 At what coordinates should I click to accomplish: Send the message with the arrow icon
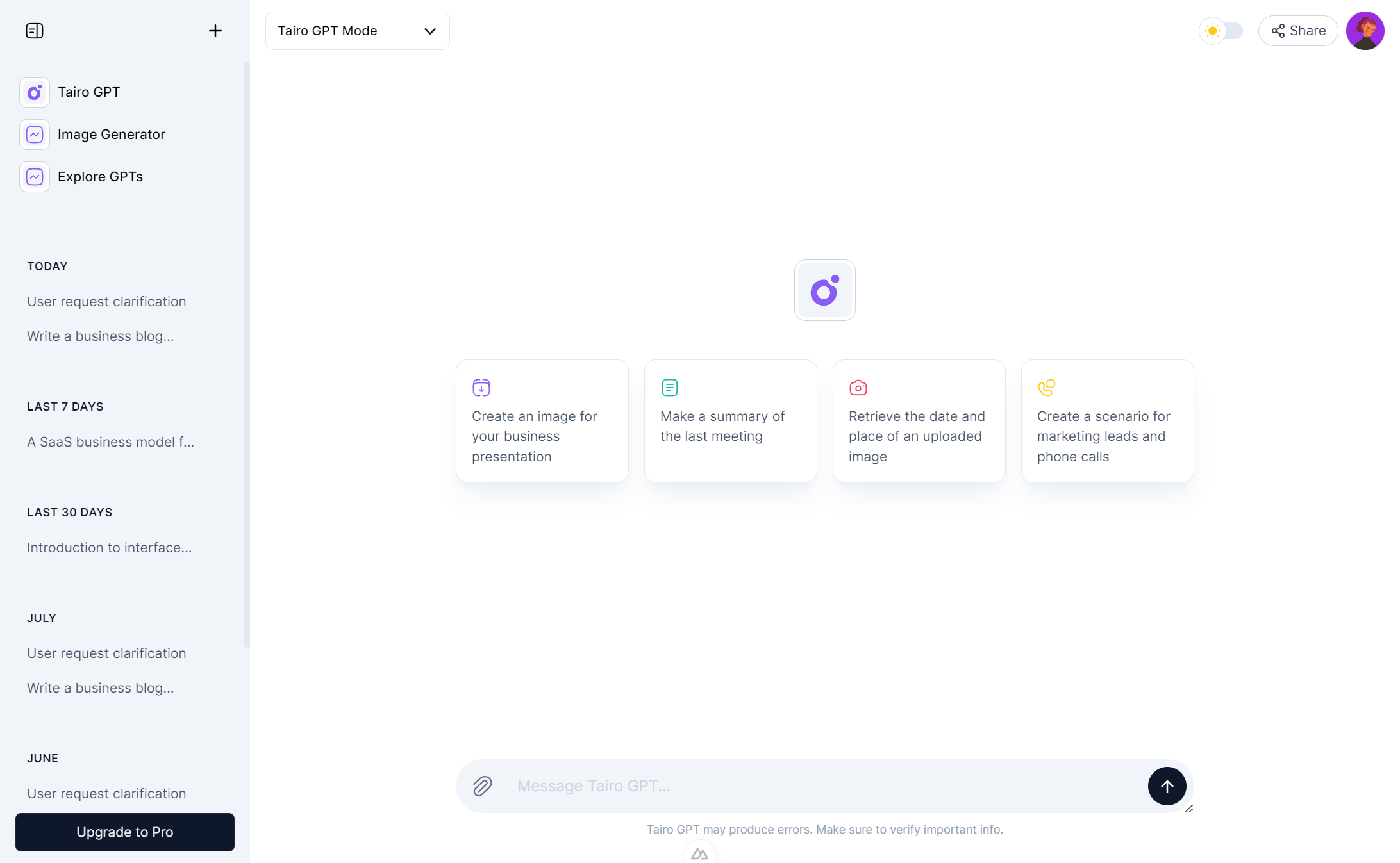click(x=1167, y=786)
